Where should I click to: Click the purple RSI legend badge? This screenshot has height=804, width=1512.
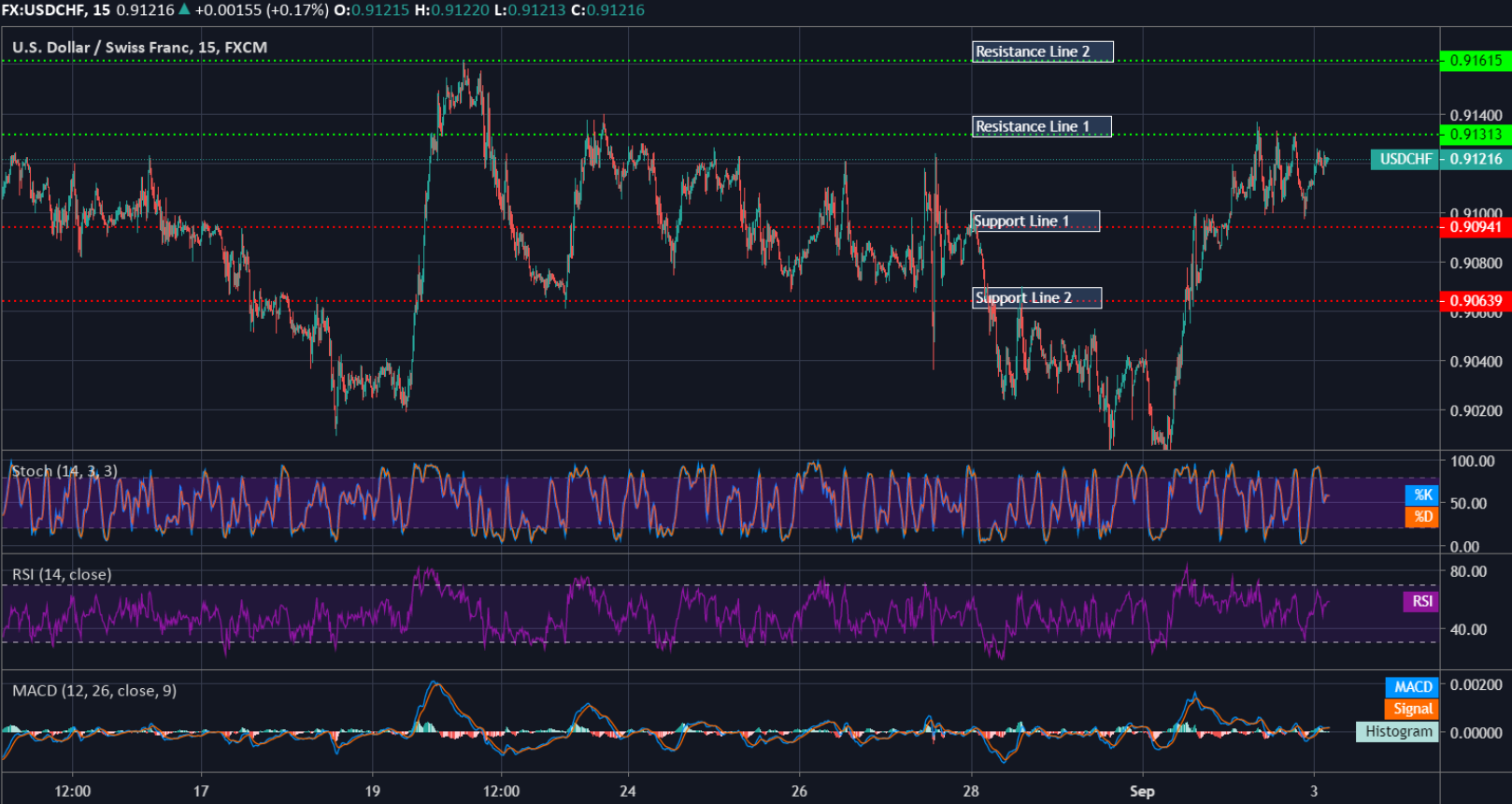point(1421,601)
